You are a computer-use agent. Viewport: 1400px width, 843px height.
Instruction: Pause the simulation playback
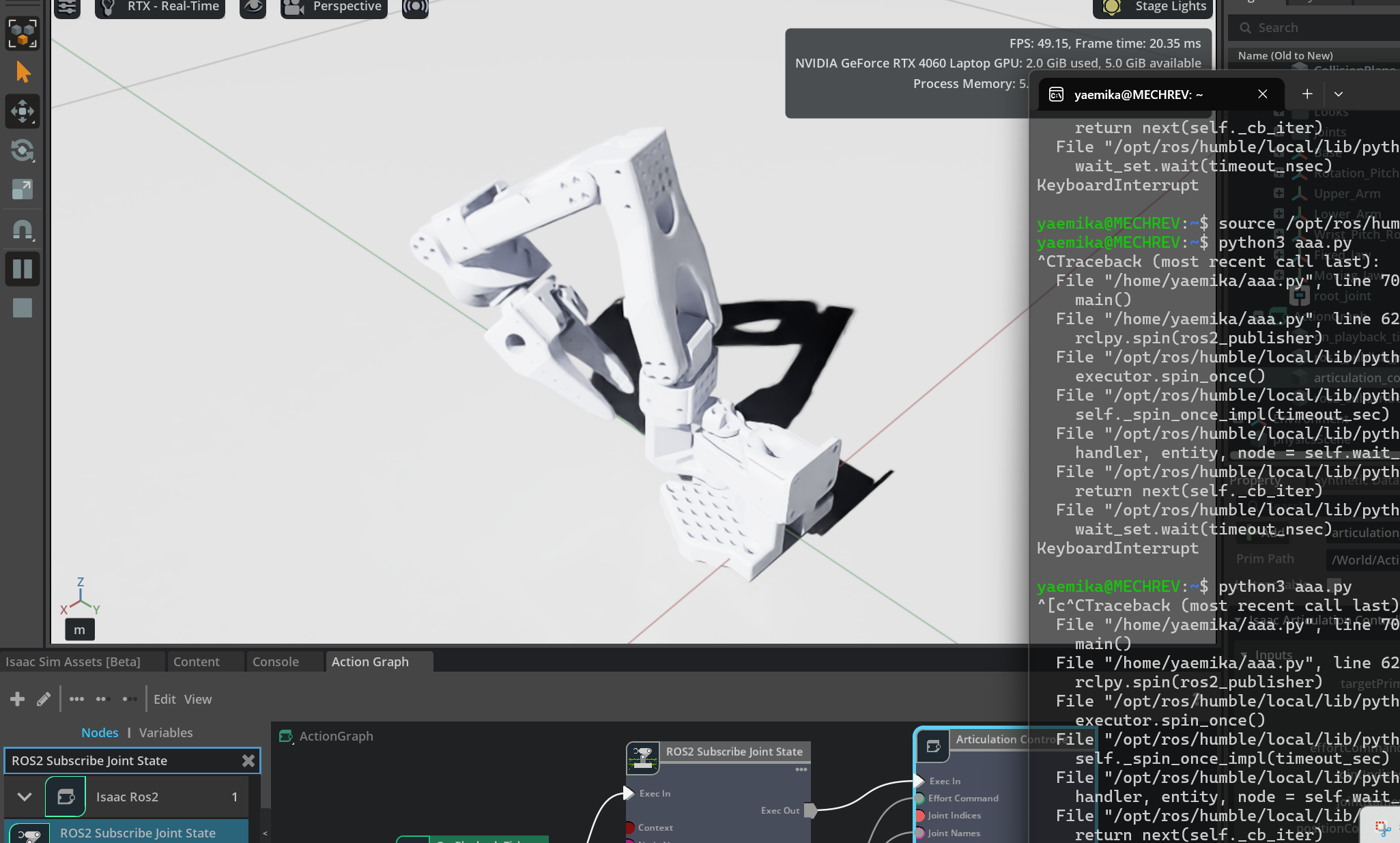23,268
